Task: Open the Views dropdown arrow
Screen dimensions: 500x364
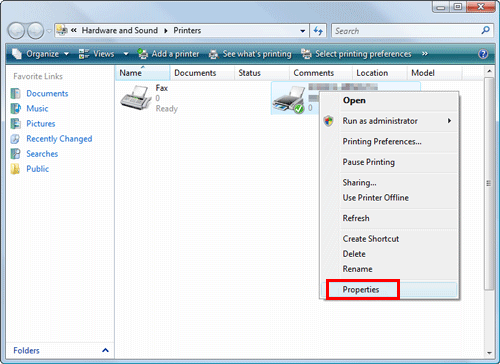Action: coord(126,54)
